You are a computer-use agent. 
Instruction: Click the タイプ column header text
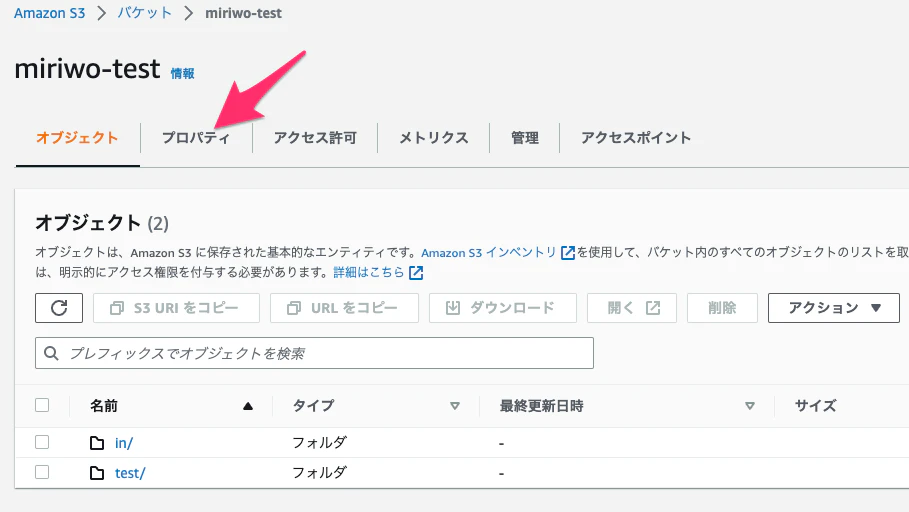pyautogui.click(x=313, y=406)
